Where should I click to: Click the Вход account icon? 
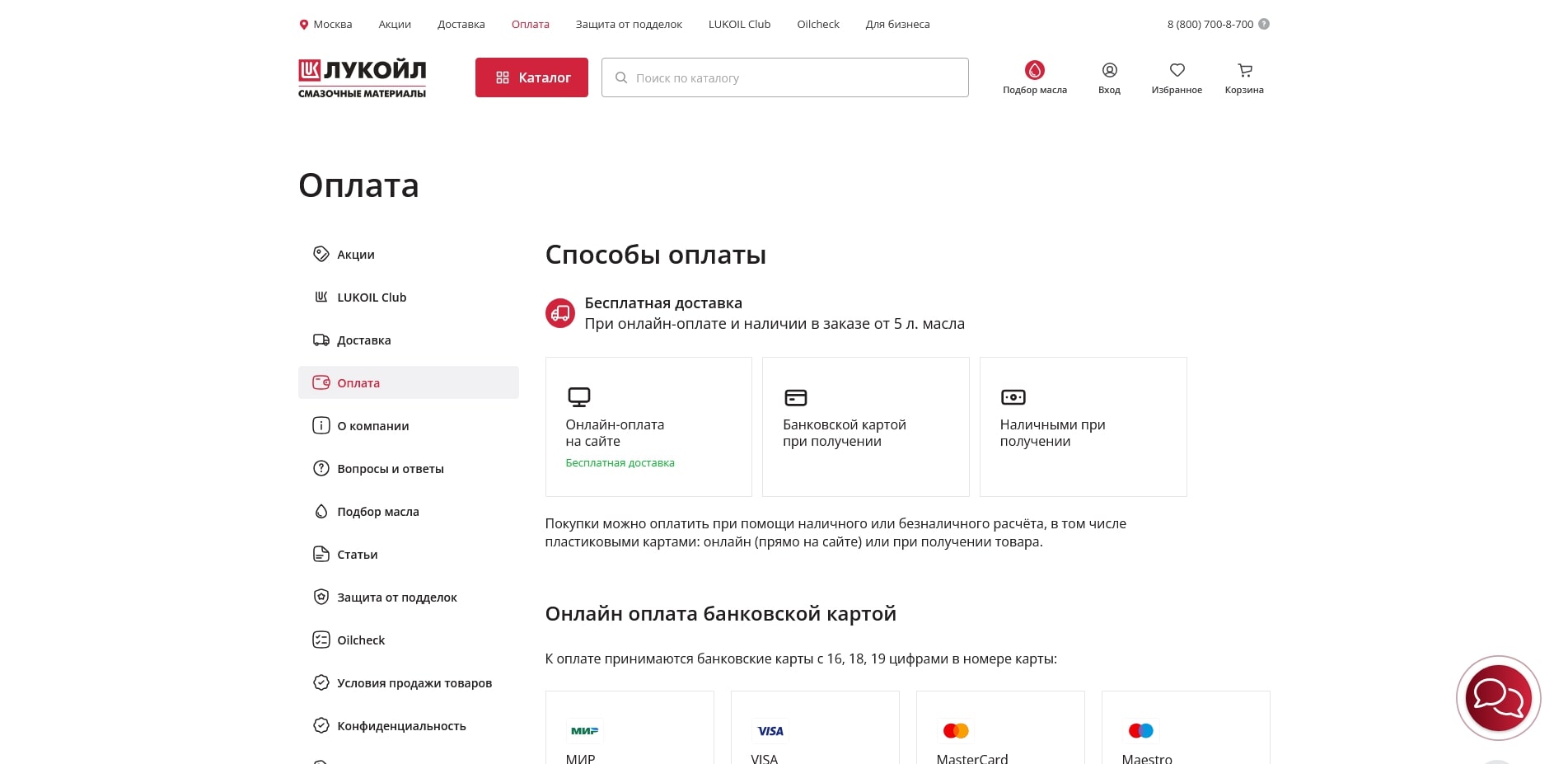click(1109, 70)
